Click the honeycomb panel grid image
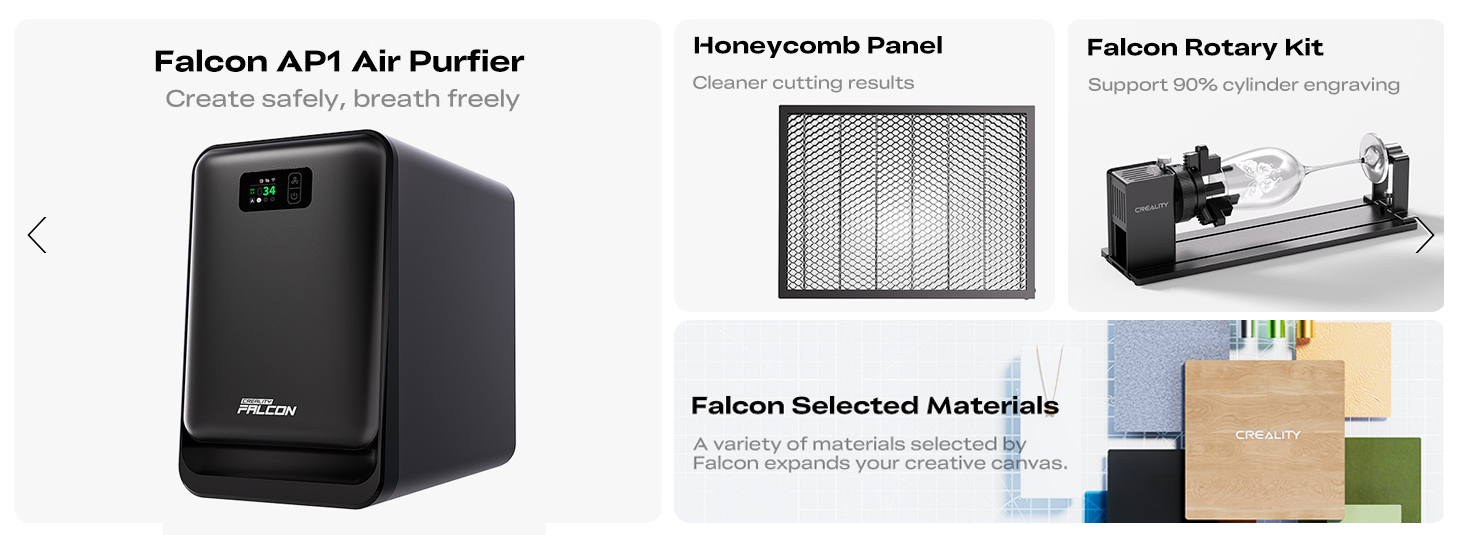The width and height of the screenshot is (1464, 535). coord(906,202)
